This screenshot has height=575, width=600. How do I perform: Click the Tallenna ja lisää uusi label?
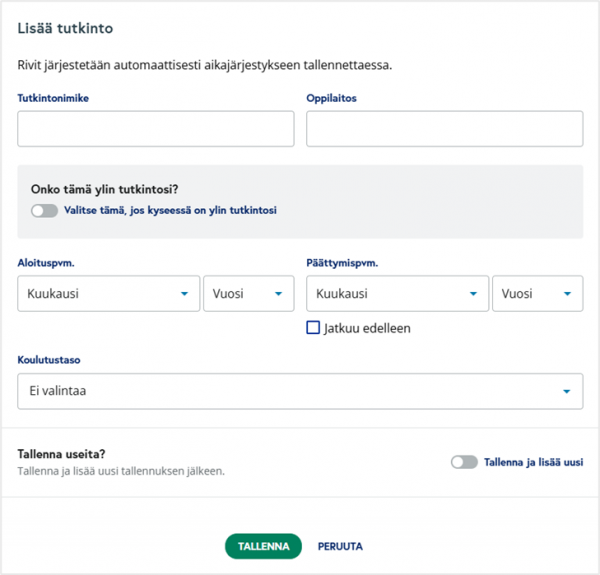tap(533, 462)
